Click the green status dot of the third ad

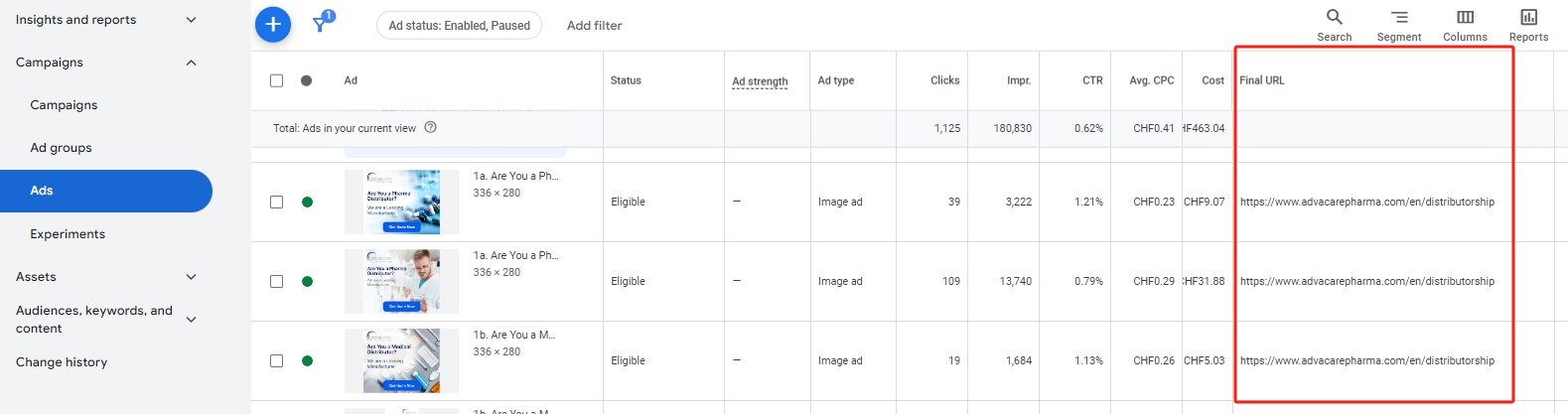click(x=307, y=360)
